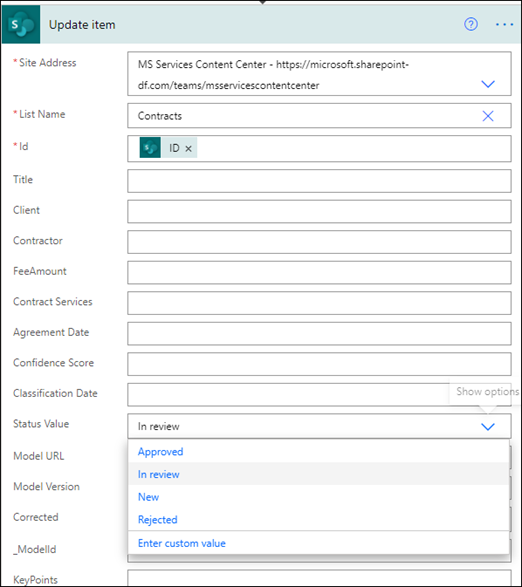Focus the Client text field
The width and height of the screenshot is (522, 587).
pyautogui.click(x=319, y=212)
